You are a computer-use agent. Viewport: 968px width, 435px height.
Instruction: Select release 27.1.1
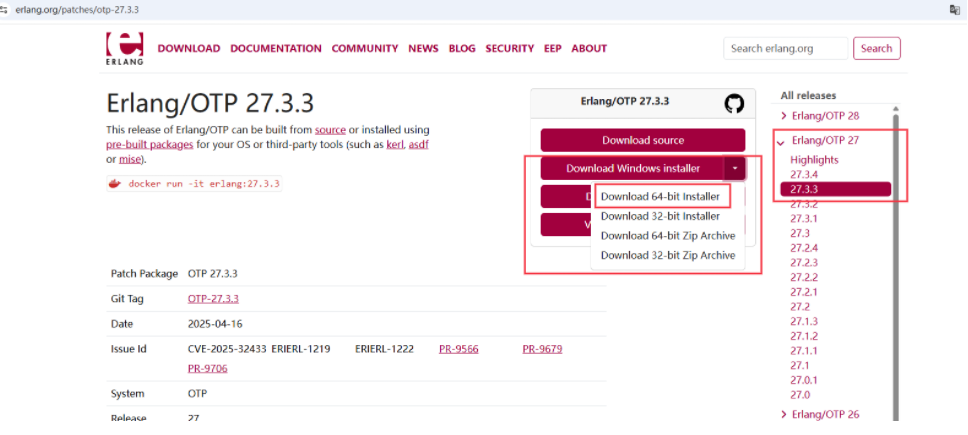804,350
